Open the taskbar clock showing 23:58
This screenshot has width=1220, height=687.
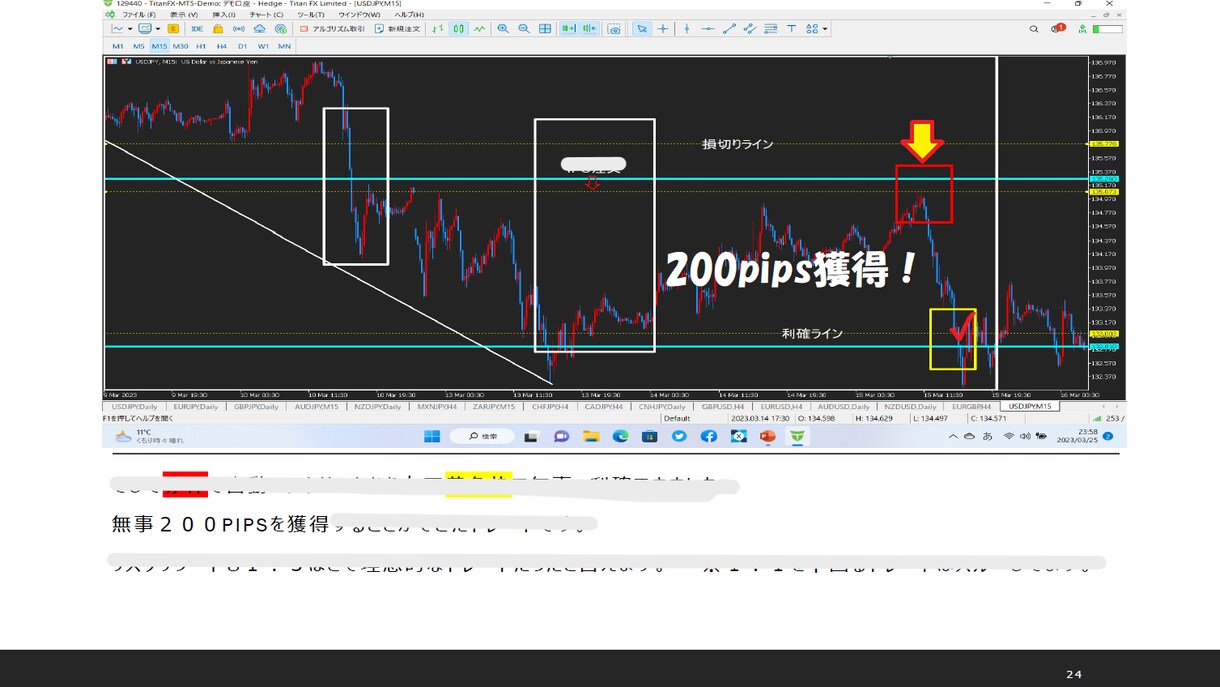1077,436
